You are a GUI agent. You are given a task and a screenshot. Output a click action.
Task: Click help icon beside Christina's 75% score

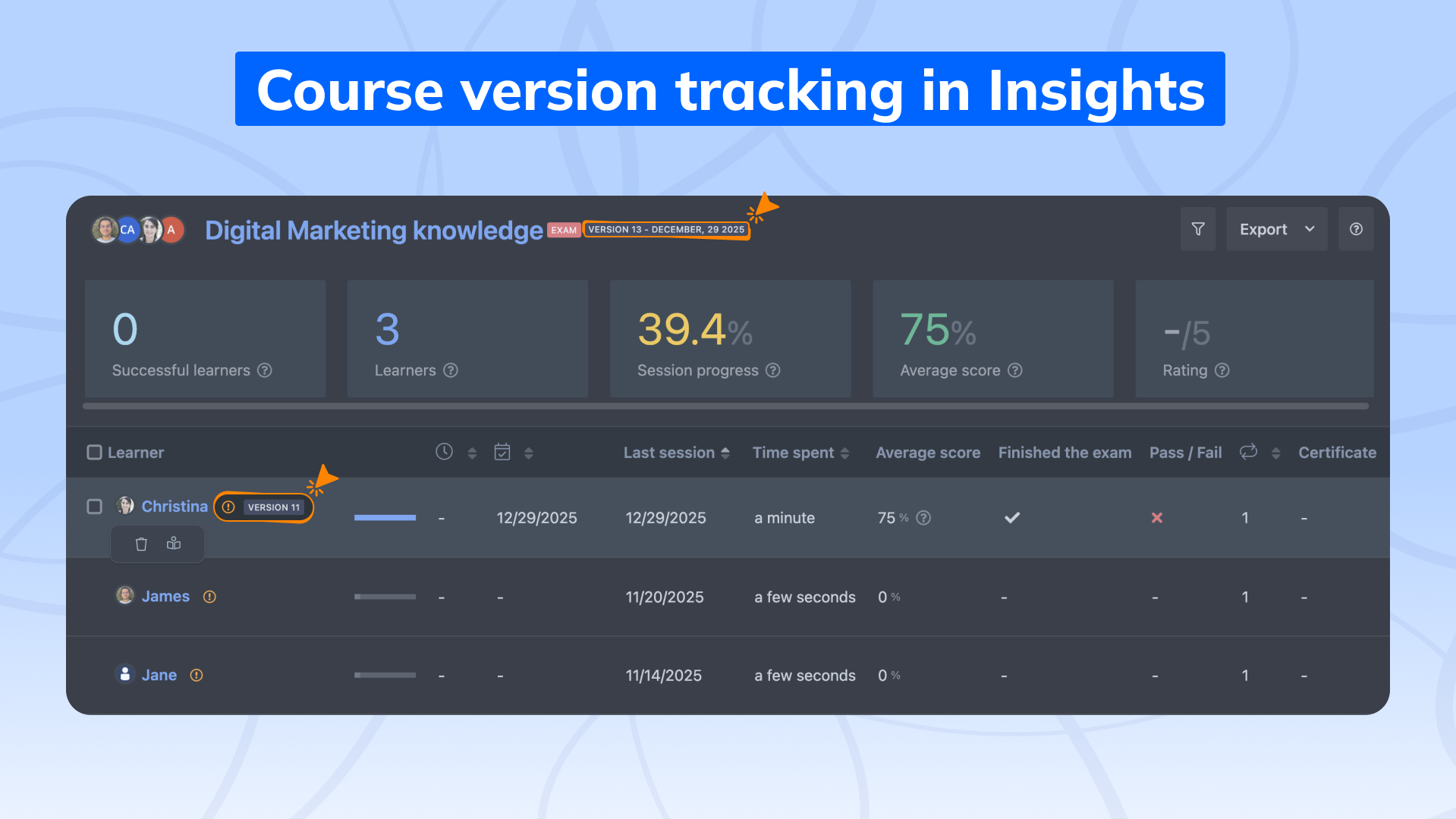(x=923, y=518)
